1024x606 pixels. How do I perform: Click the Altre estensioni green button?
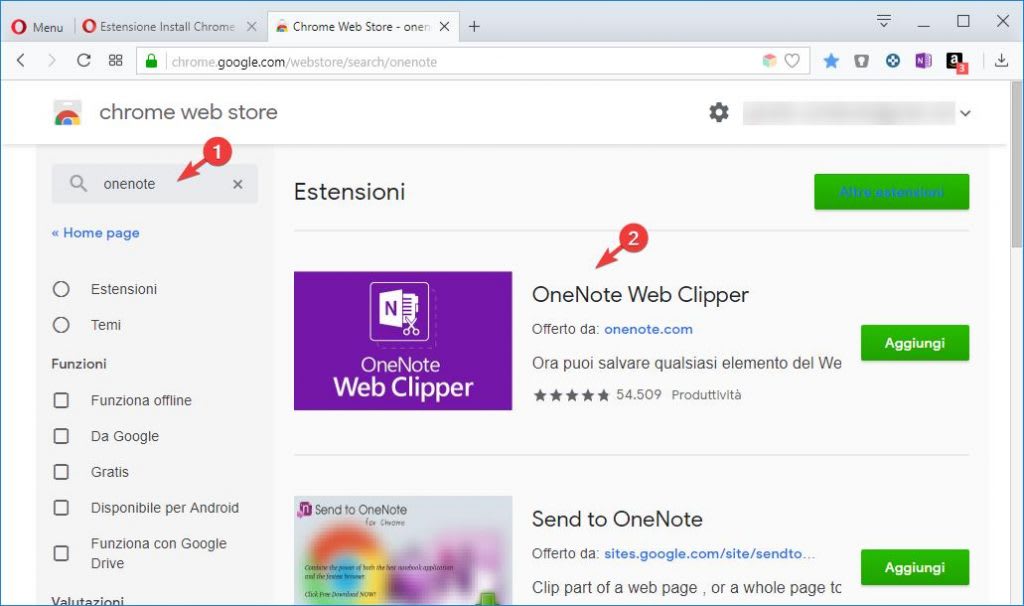891,192
